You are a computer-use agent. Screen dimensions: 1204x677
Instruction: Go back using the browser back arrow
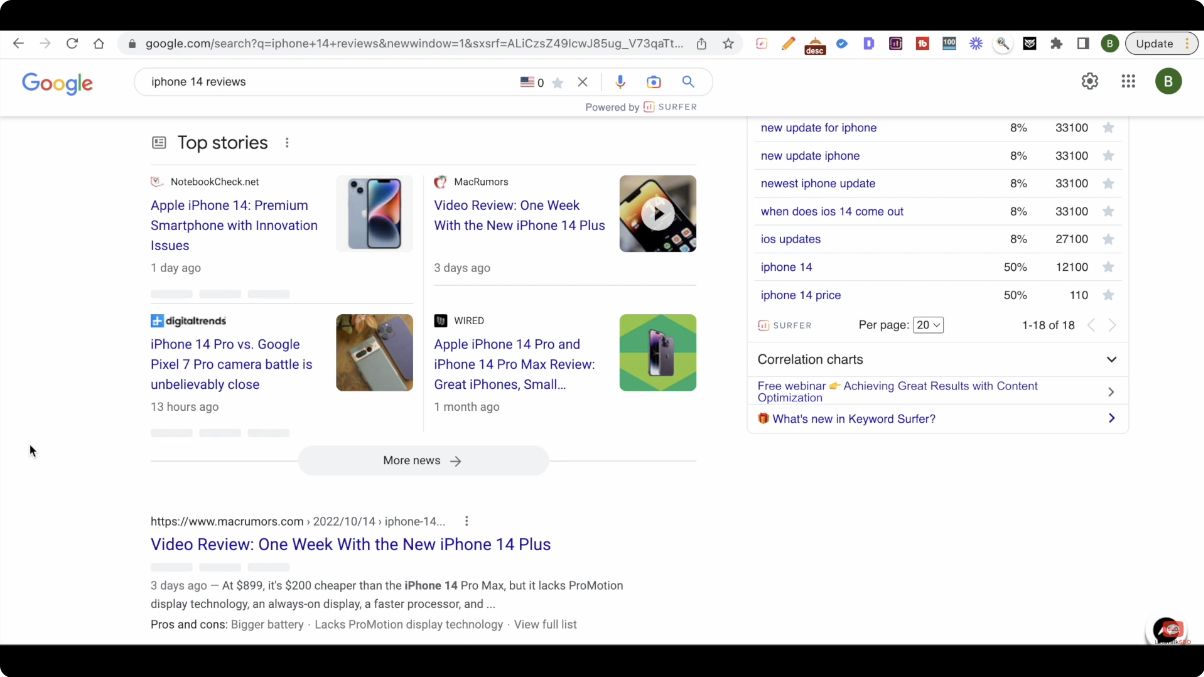coord(18,44)
